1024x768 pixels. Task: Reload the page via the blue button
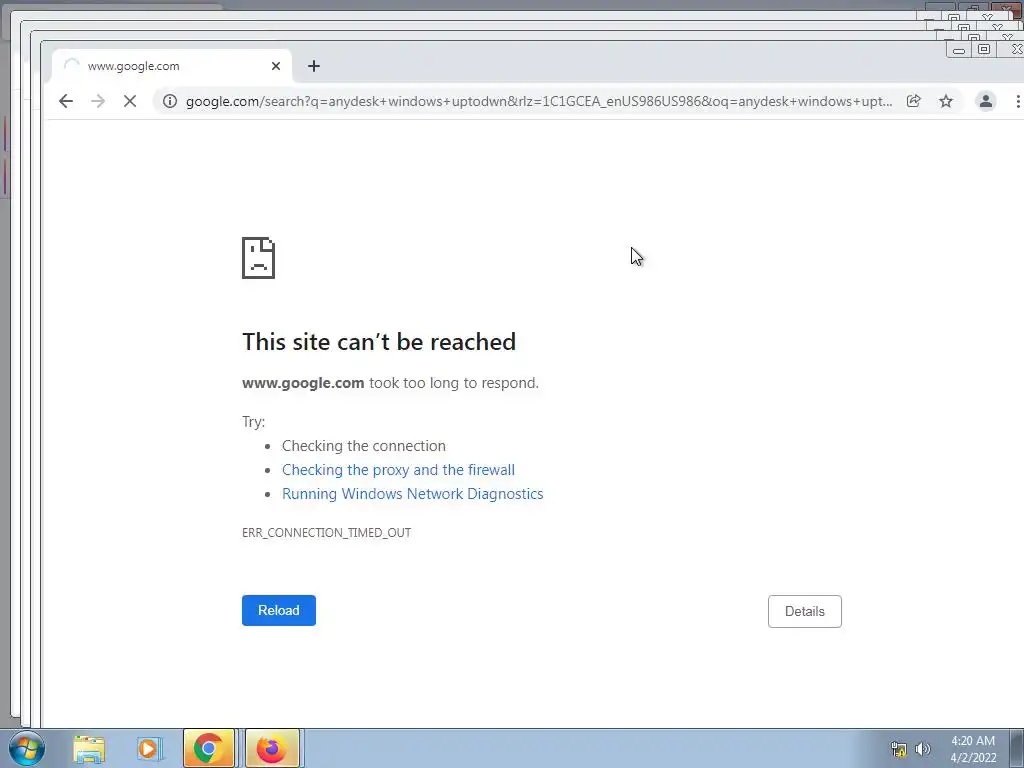pyautogui.click(x=279, y=610)
